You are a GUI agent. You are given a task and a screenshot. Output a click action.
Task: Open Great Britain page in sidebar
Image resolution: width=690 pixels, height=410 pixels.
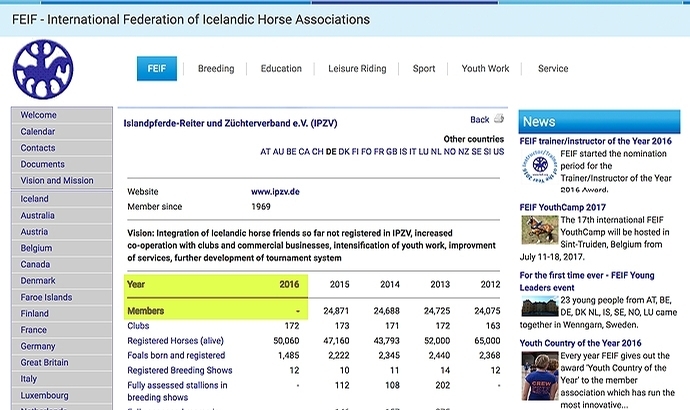[62, 362]
